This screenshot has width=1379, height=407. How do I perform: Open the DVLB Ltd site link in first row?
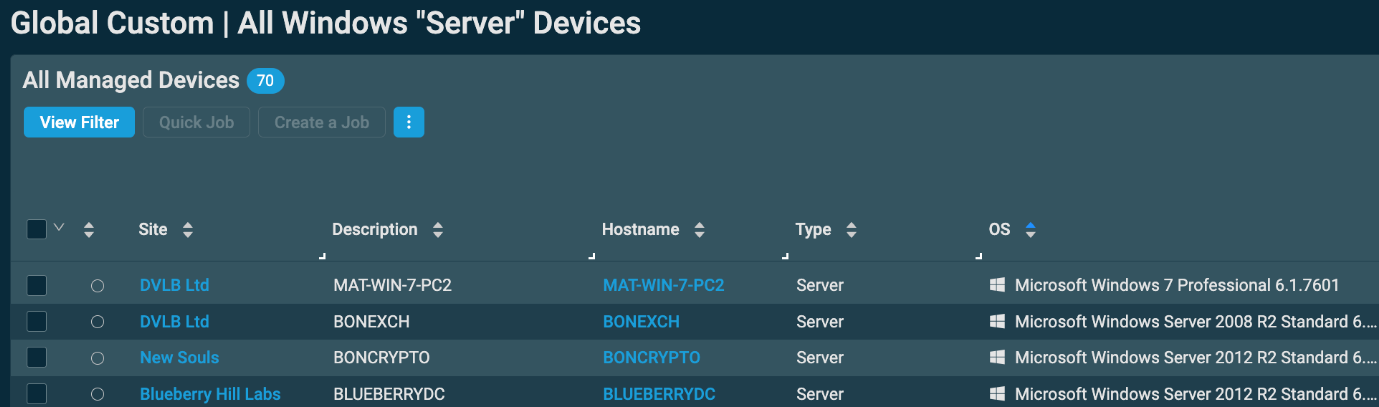174,286
